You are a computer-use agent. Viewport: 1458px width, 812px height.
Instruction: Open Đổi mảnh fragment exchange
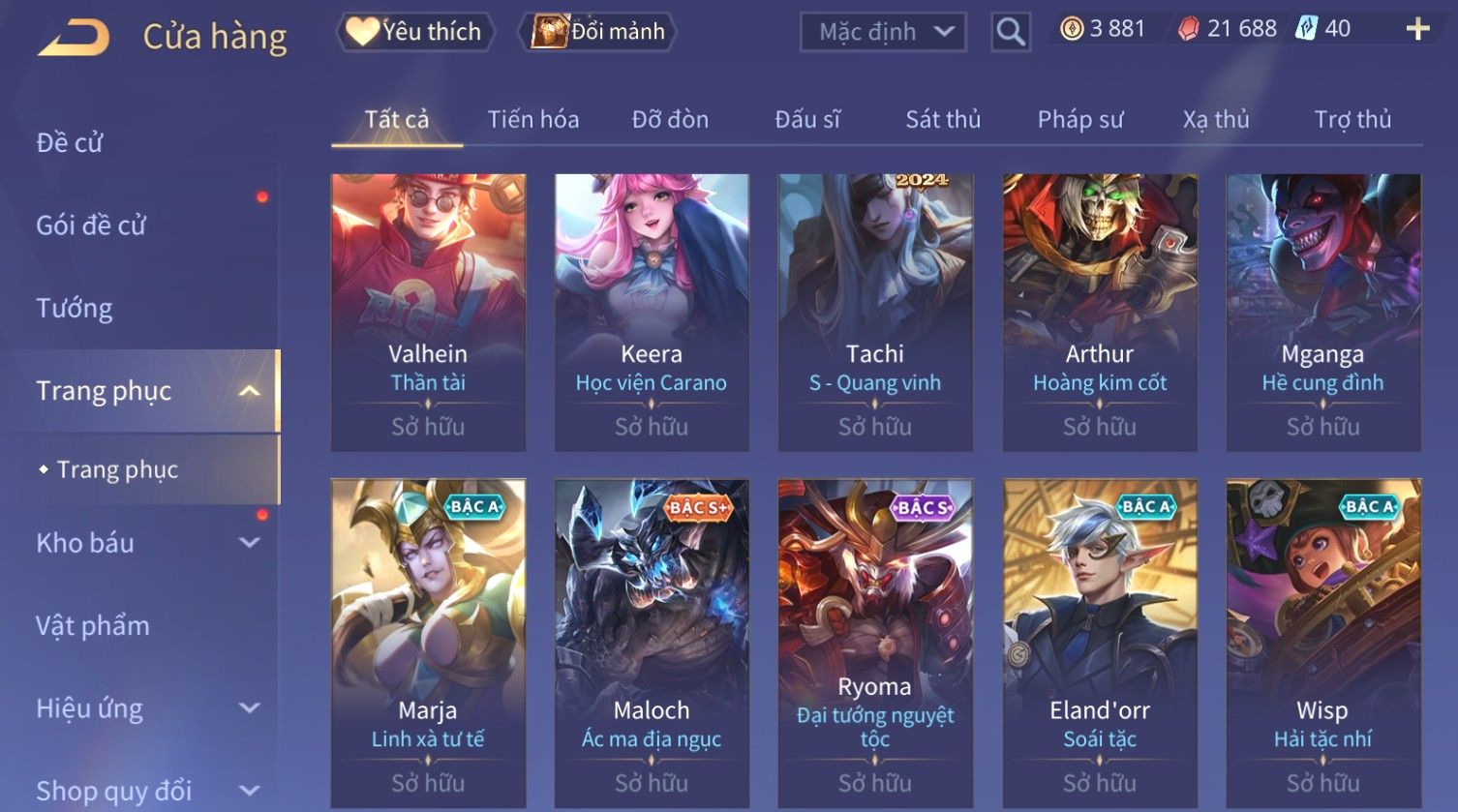pos(597,32)
